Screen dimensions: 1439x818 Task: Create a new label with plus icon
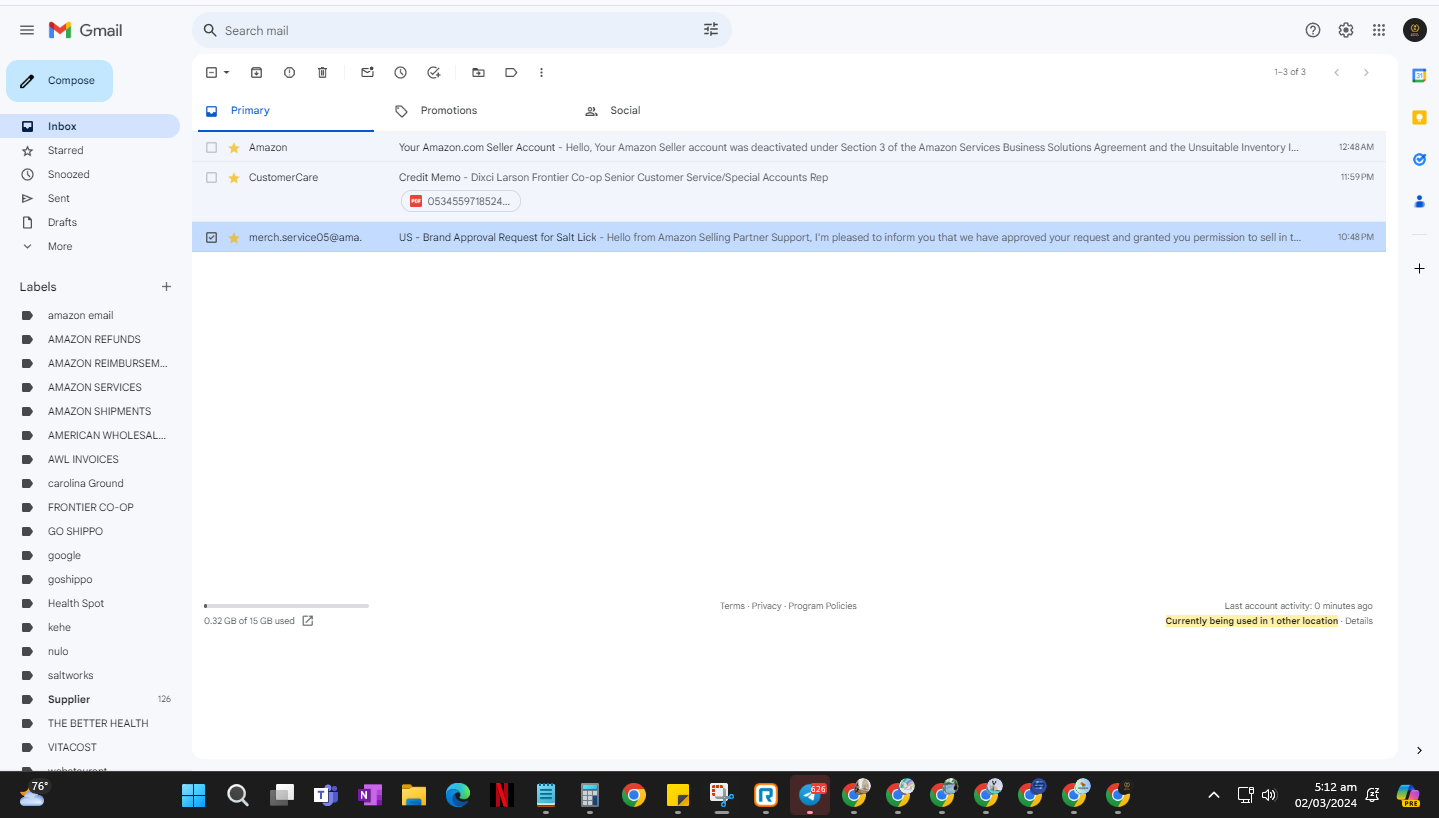(166, 287)
